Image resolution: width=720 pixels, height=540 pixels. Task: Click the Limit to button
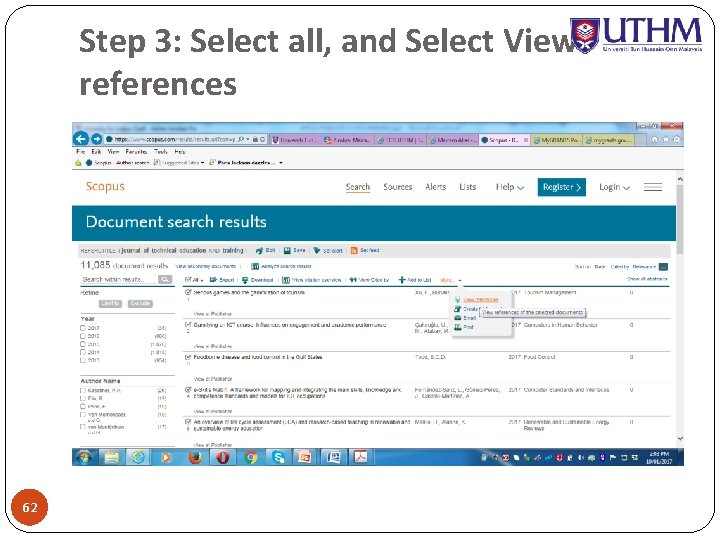110,304
